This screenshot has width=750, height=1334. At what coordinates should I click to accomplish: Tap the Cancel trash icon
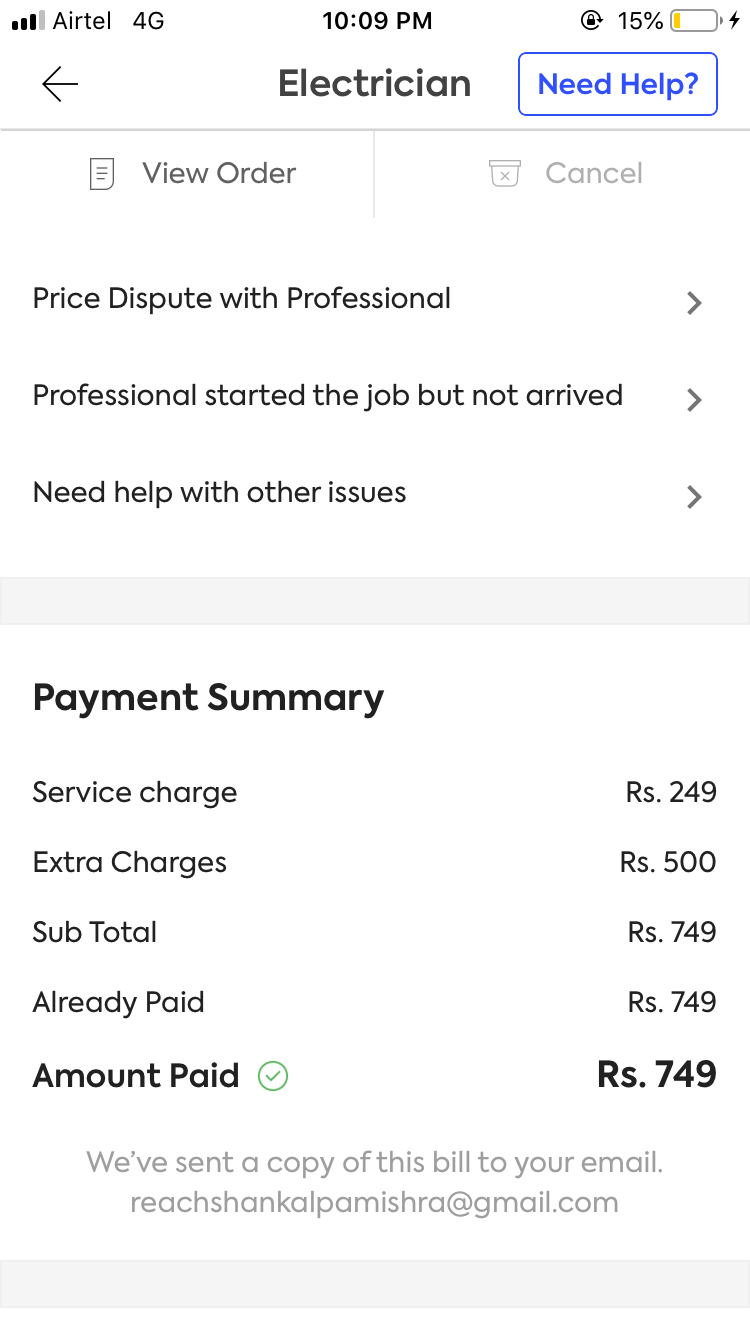click(x=505, y=174)
